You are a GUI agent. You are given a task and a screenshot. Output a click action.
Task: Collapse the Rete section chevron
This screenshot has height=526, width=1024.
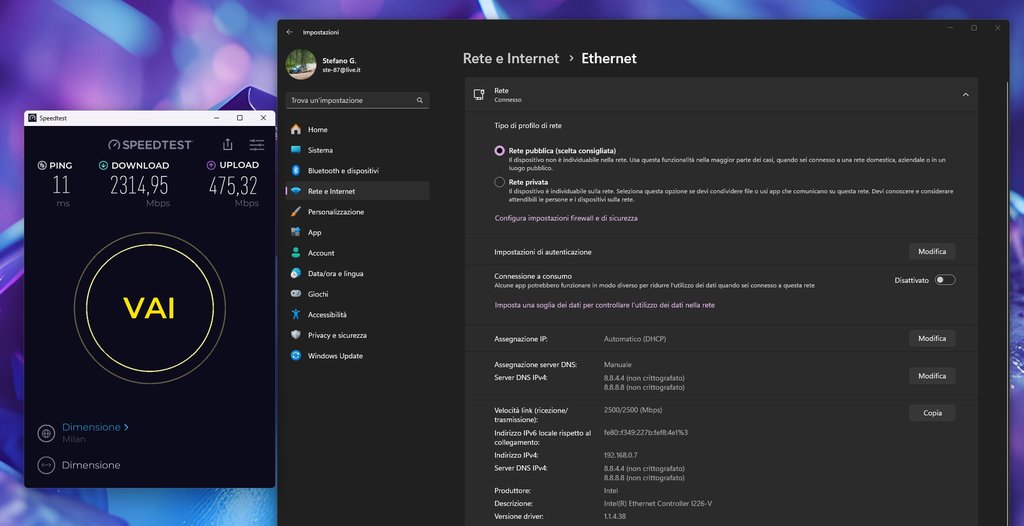[x=965, y=94]
